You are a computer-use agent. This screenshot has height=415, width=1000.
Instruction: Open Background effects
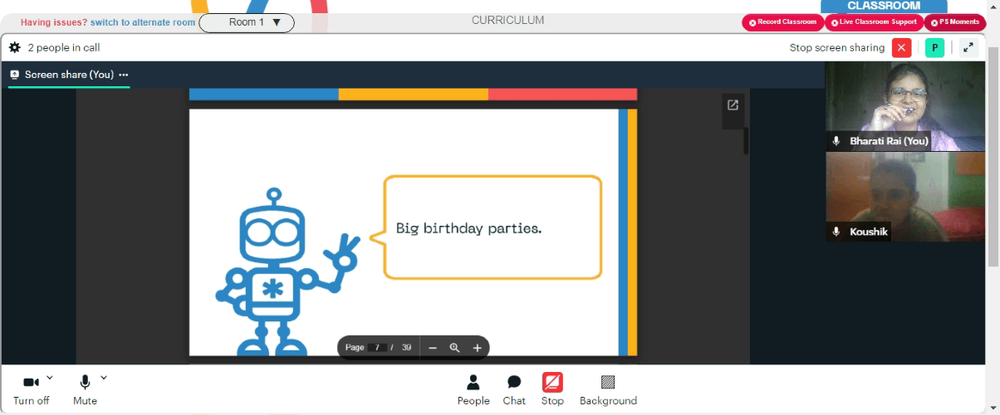coord(608,390)
